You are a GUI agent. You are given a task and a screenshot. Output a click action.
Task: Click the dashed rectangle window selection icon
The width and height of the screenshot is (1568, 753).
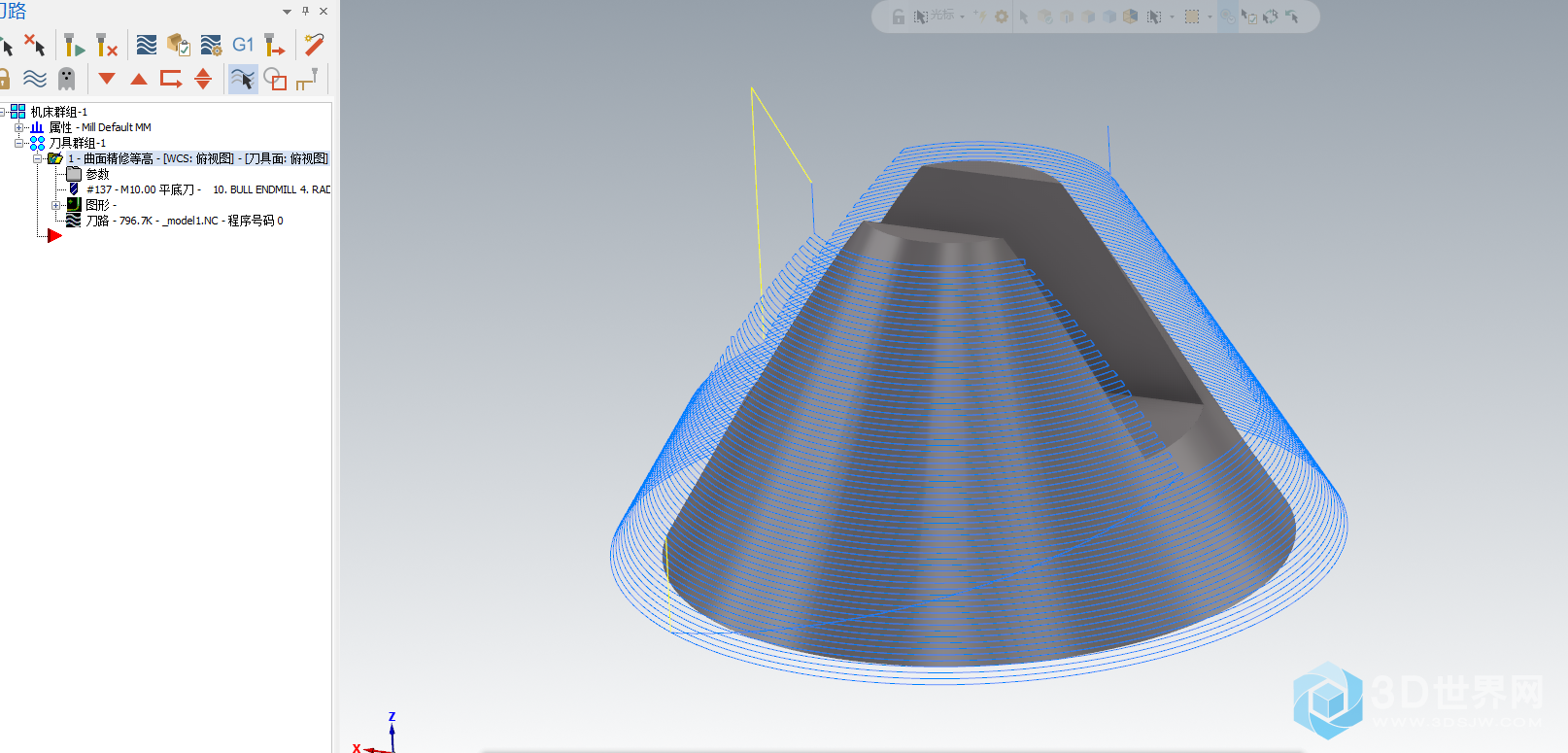tap(1192, 17)
